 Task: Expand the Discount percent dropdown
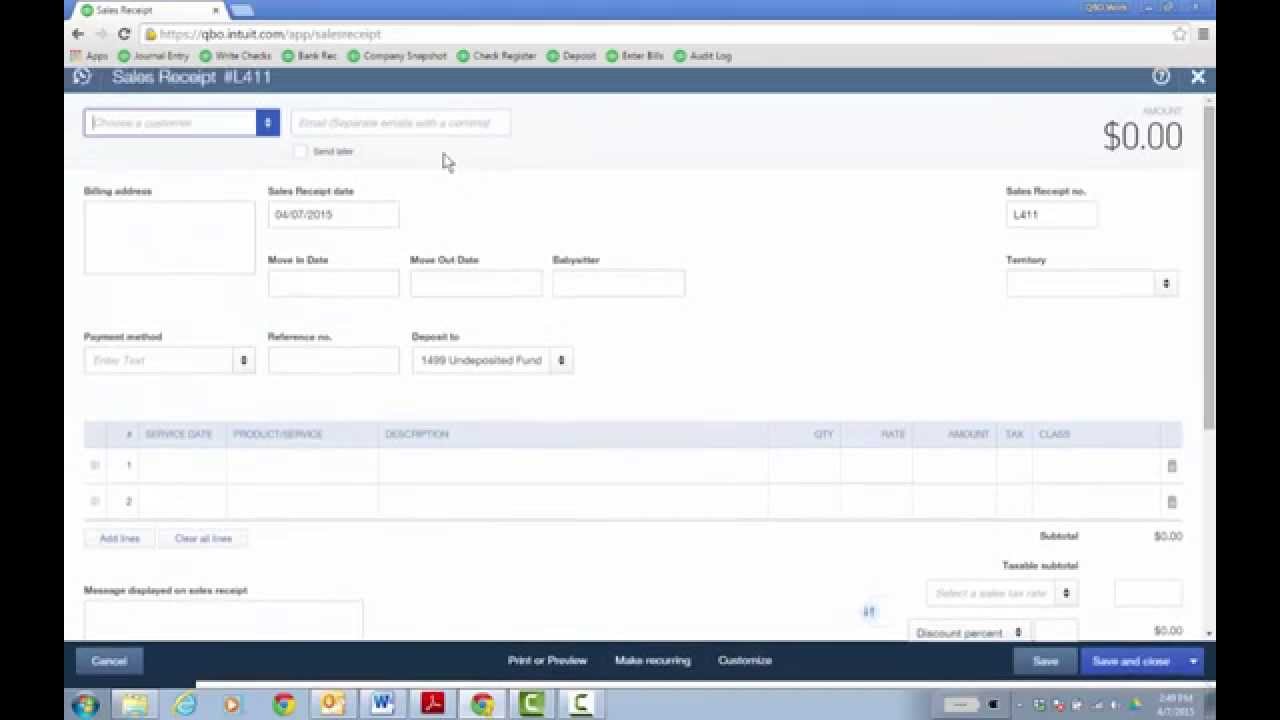1018,632
